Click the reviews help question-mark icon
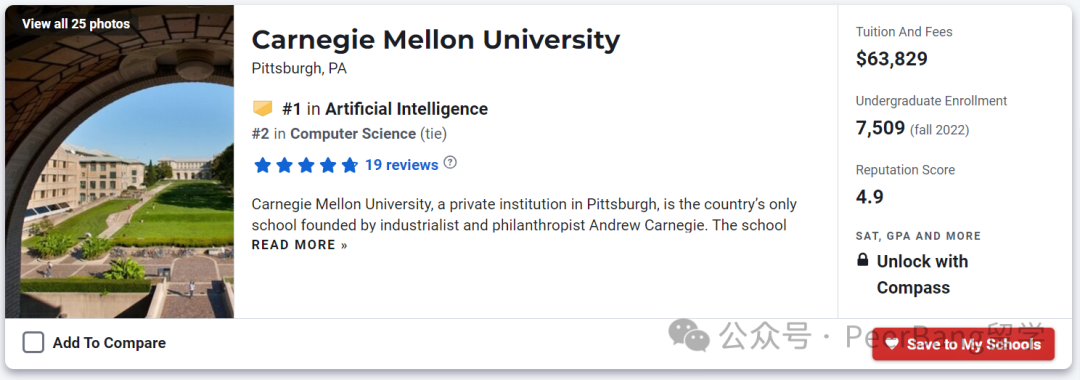This screenshot has width=1080, height=380. click(450, 163)
